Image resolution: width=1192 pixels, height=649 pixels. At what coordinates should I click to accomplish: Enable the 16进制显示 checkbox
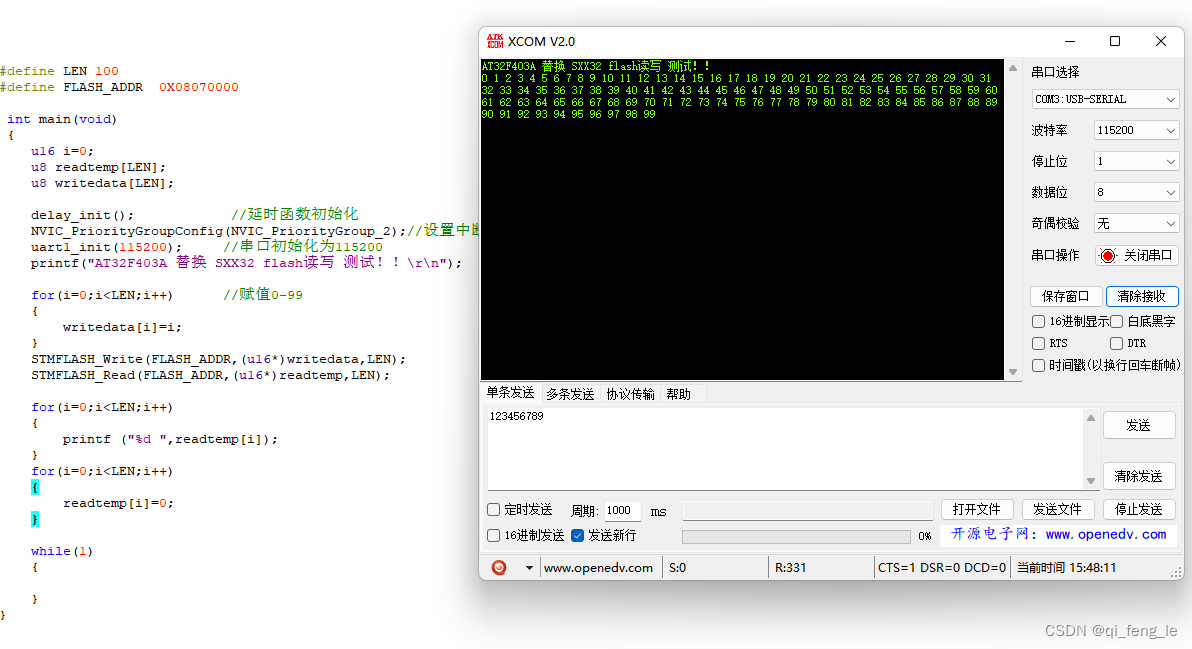pos(1038,321)
